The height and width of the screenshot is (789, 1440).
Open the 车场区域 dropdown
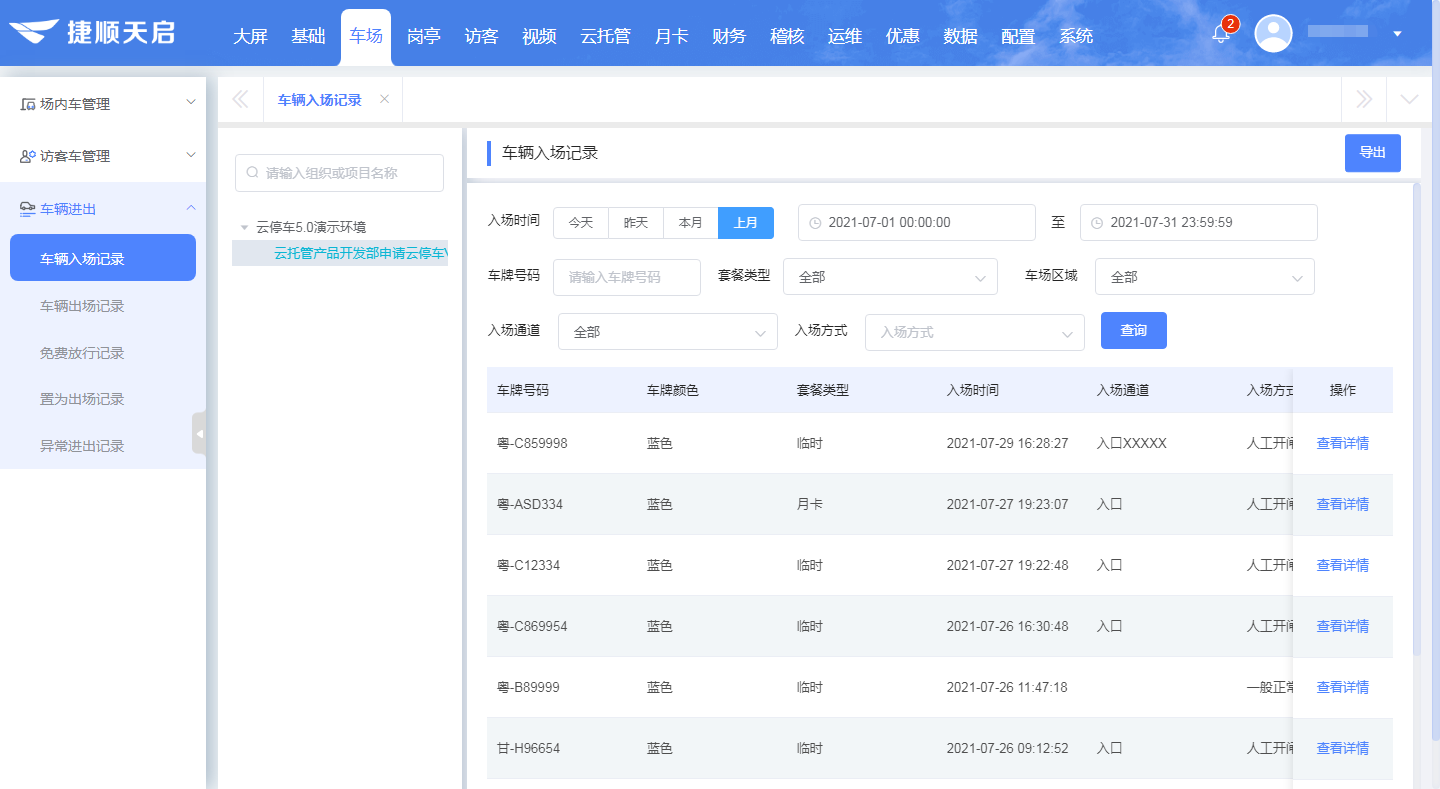(1205, 277)
